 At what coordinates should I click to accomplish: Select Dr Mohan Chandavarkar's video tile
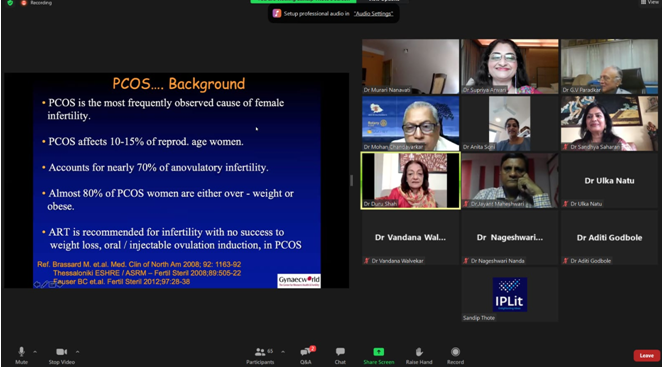[410, 123]
